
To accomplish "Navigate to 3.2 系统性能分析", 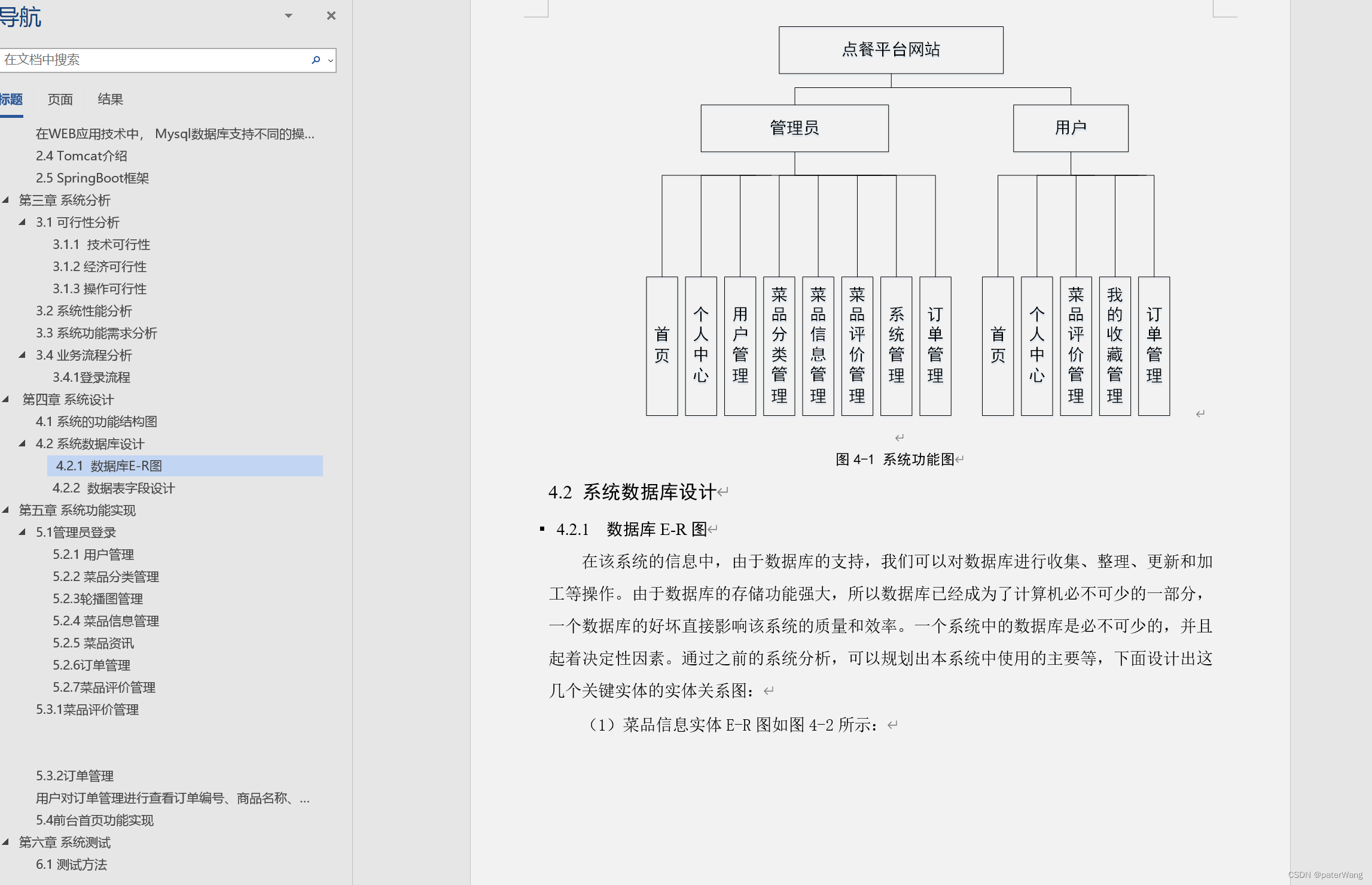I will (x=84, y=311).
